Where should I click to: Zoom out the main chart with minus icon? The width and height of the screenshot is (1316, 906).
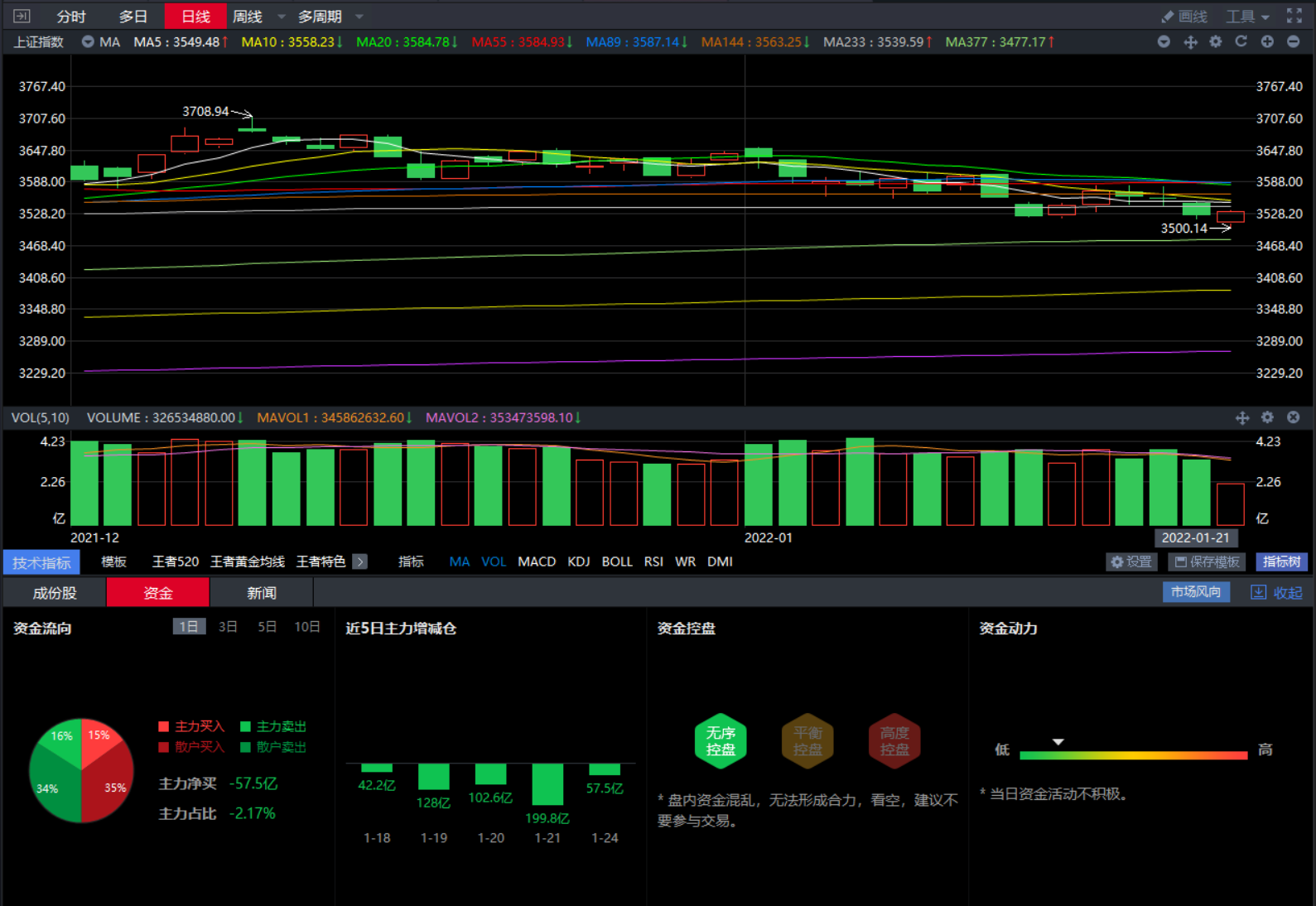coord(1293,41)
